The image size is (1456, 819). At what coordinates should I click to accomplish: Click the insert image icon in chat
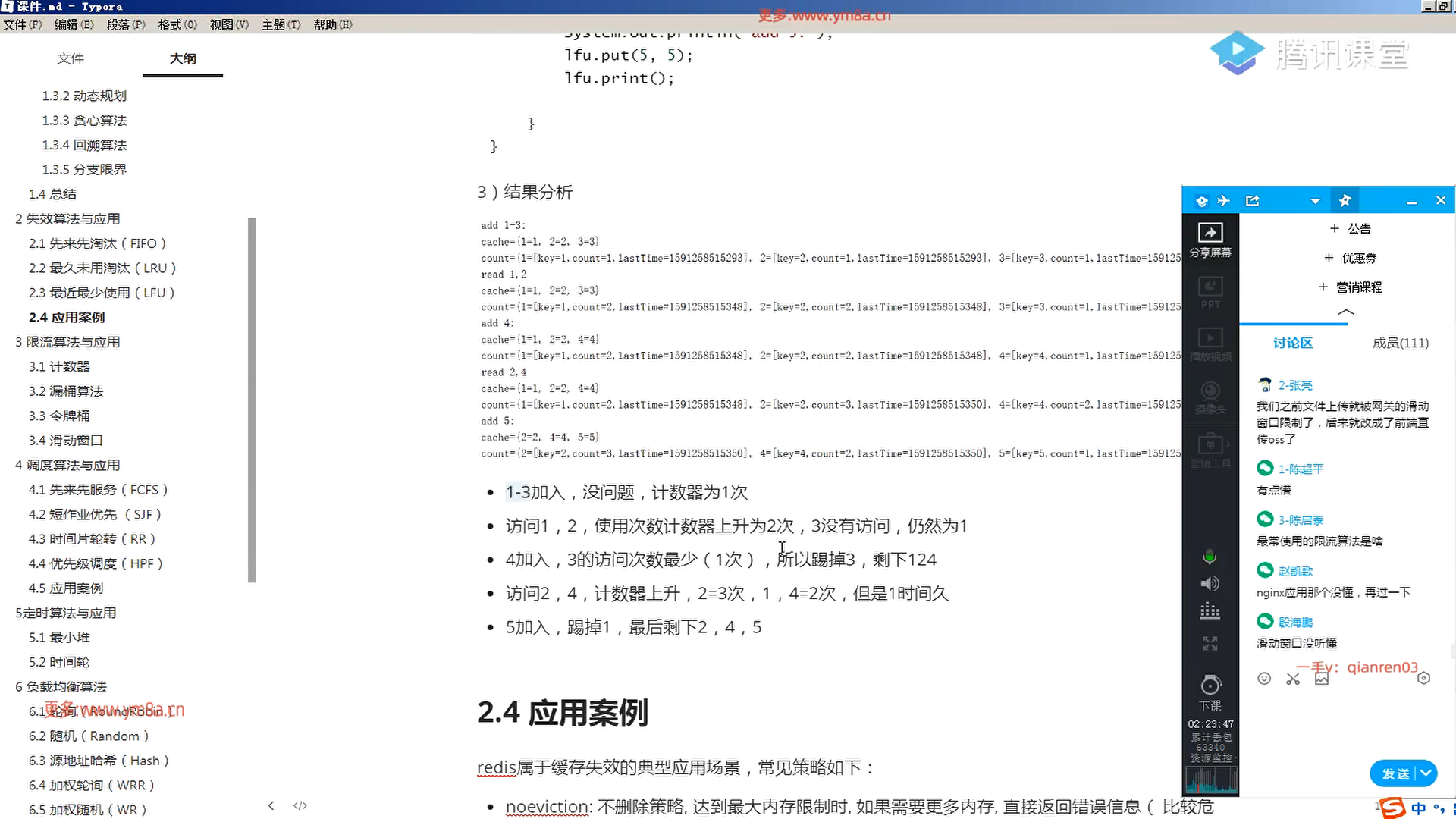pos(1322,679)
